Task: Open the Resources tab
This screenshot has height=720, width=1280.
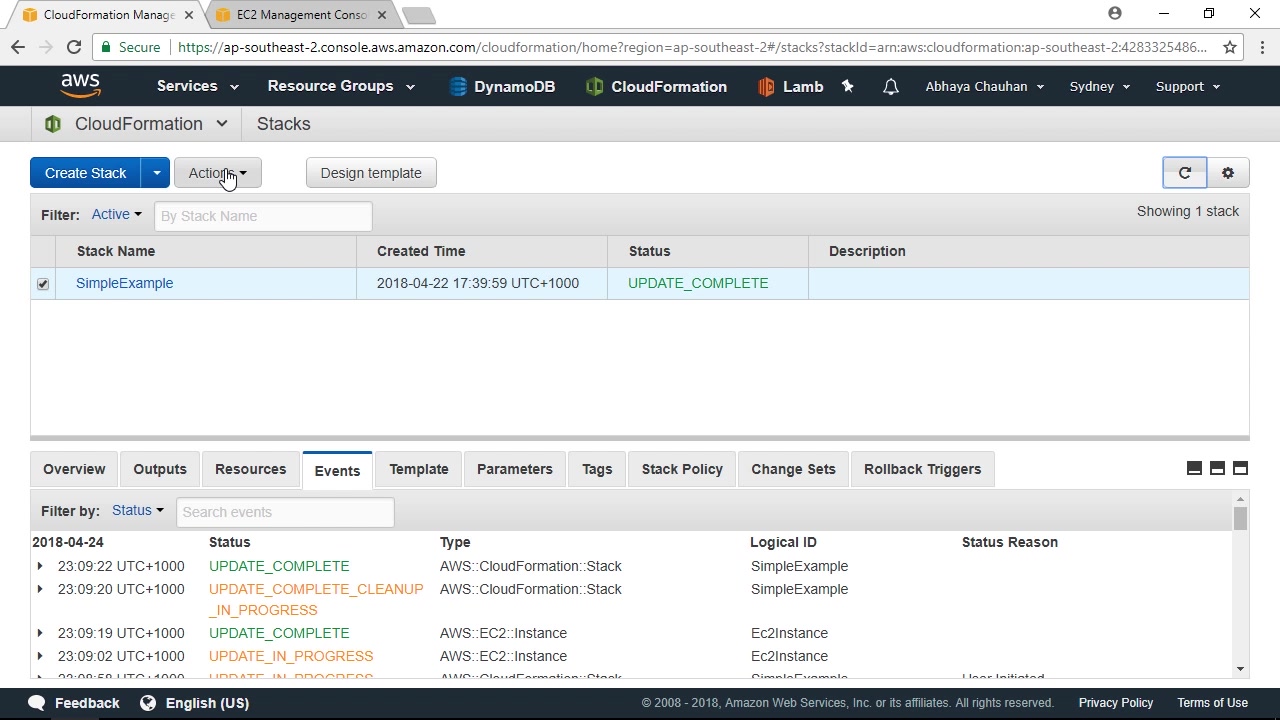Action: 250,469
